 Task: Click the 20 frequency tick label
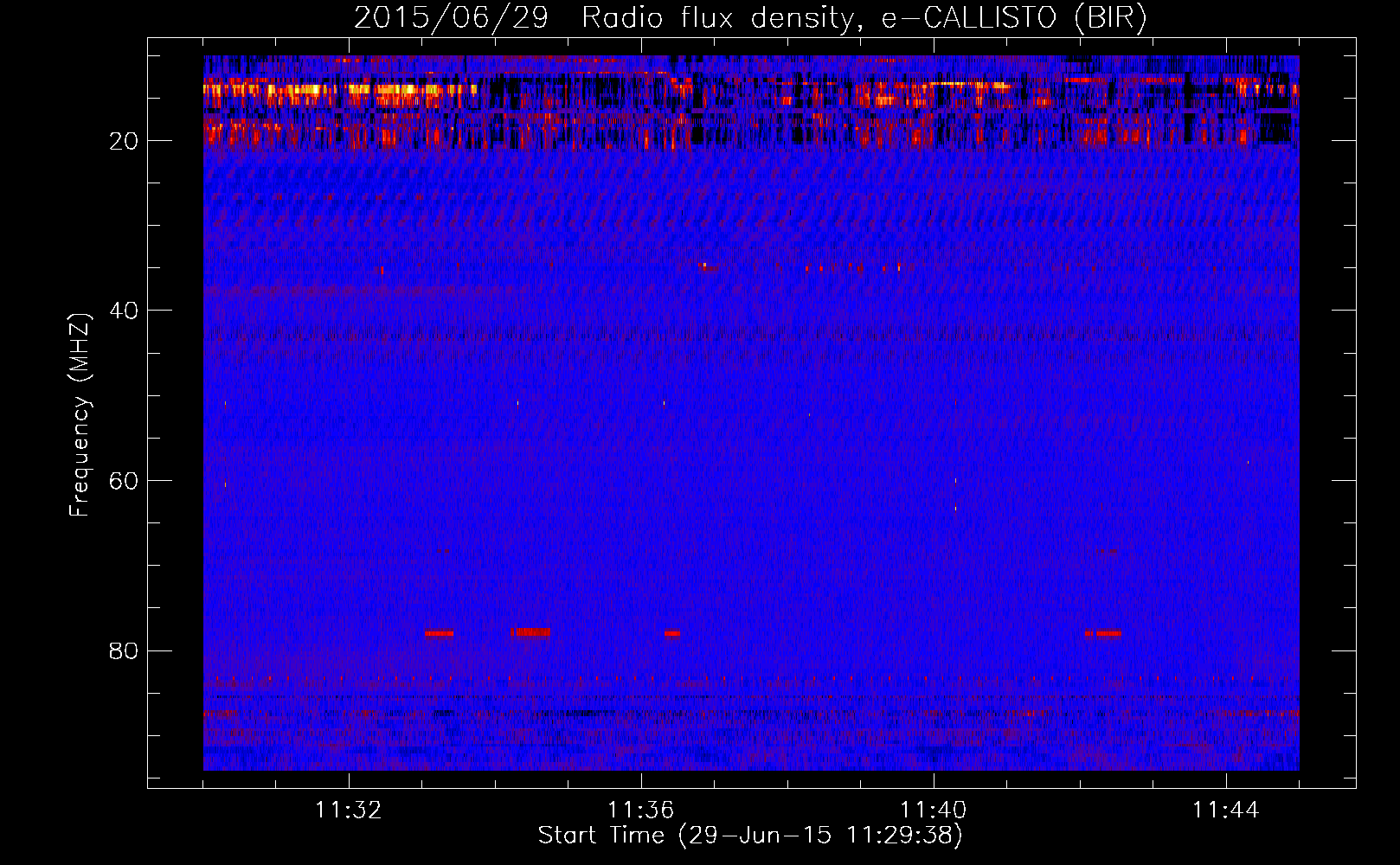[x=124, y=141]
